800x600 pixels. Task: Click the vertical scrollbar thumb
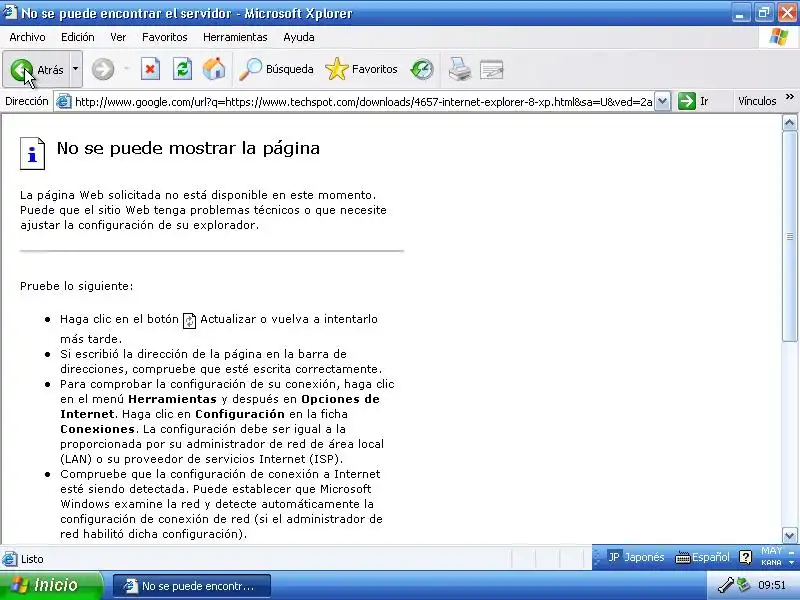[789, 236]
